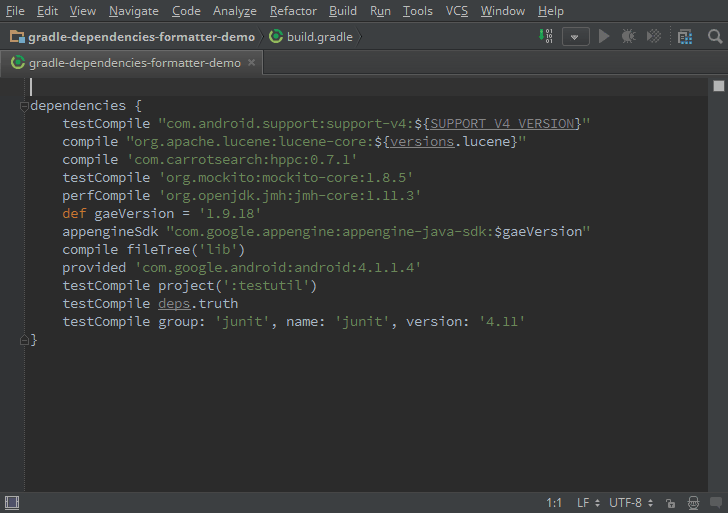728x513 pixels.
Task: Click the closing brace fold marker
Action: tap(24, 340)
